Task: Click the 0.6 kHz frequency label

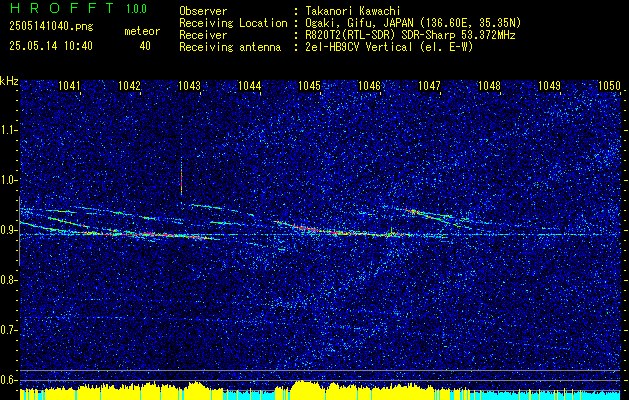Action: [x=8, y=380]
